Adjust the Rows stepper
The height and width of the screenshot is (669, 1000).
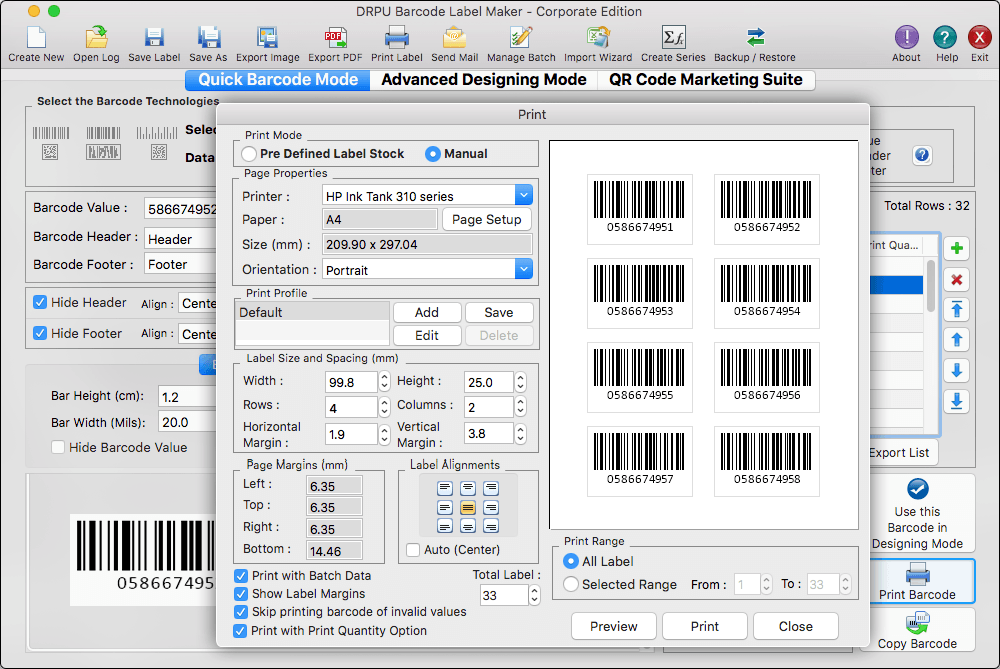384,406
